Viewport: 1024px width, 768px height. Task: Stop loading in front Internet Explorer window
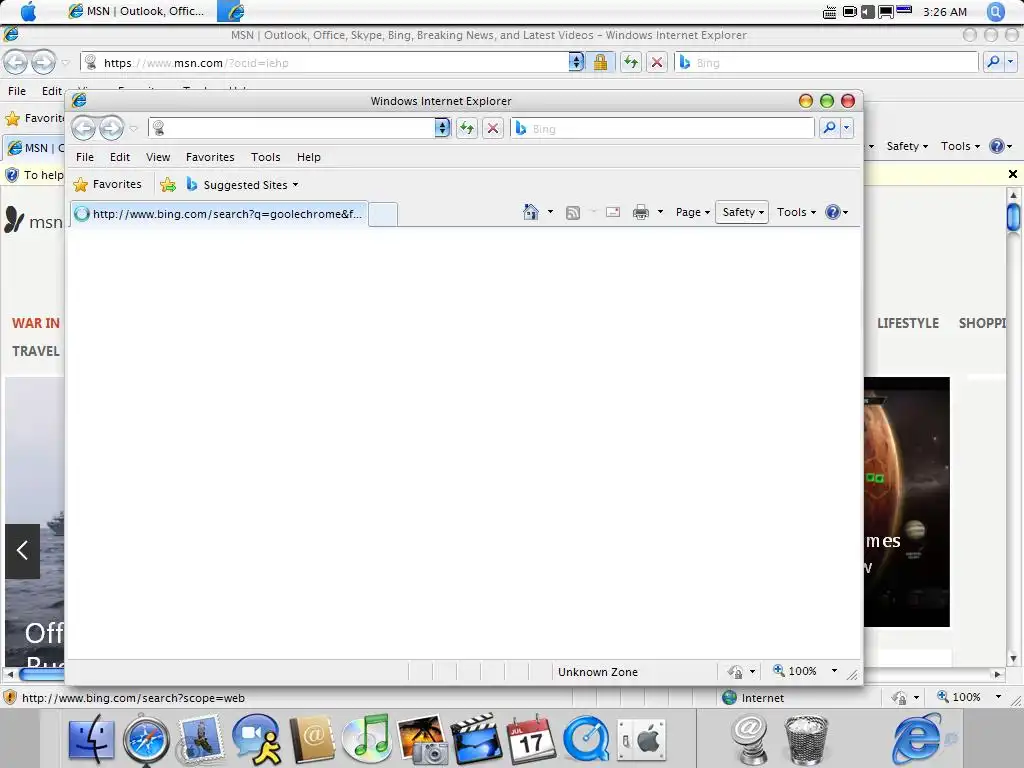(x=493, y=128)
